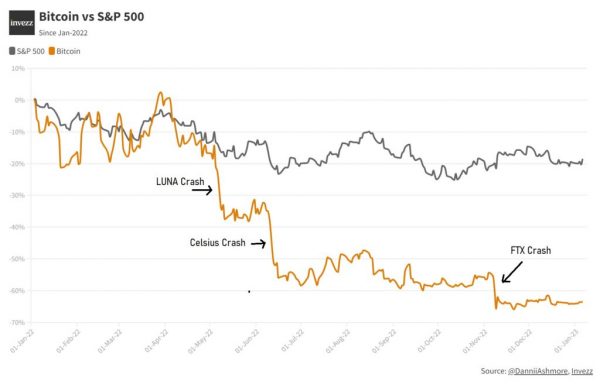Click the 01-Nov-22 axis date label
Image resolution: width=600 pixels, height=384 pixels.
pyautogui.click(x=475, y=341)
